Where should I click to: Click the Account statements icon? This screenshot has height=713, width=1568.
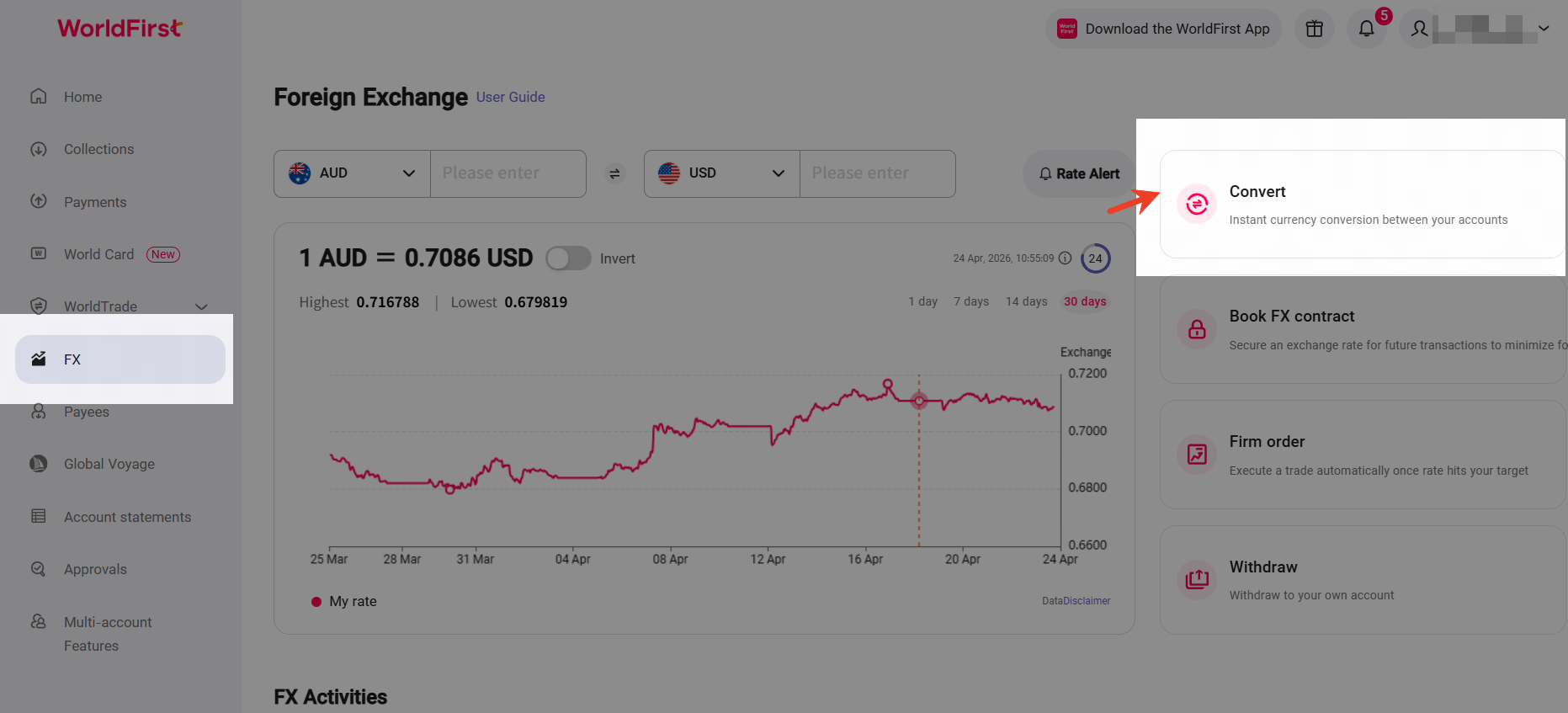pyautogui.click(x=39, y=516)
